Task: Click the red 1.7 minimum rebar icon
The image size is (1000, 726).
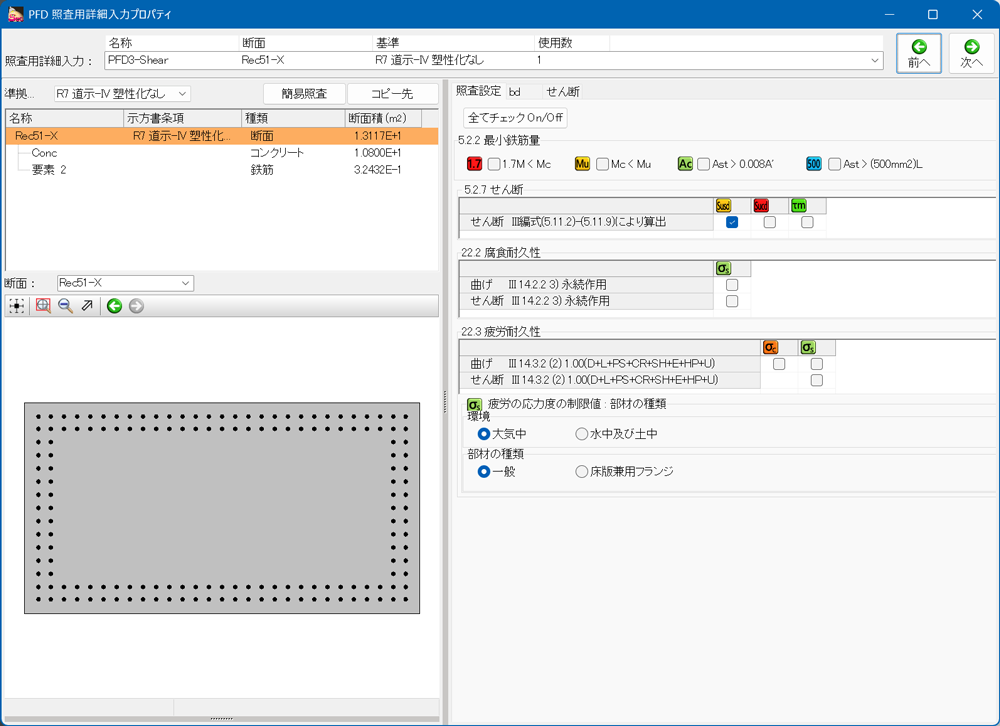Action: point(475,164)
